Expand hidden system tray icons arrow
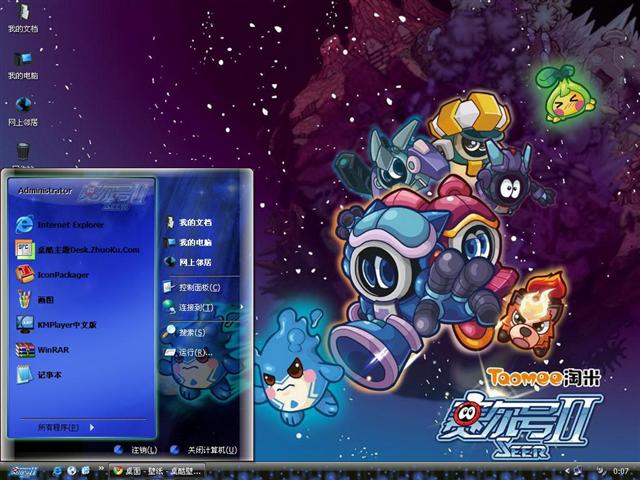 point(567,471)
